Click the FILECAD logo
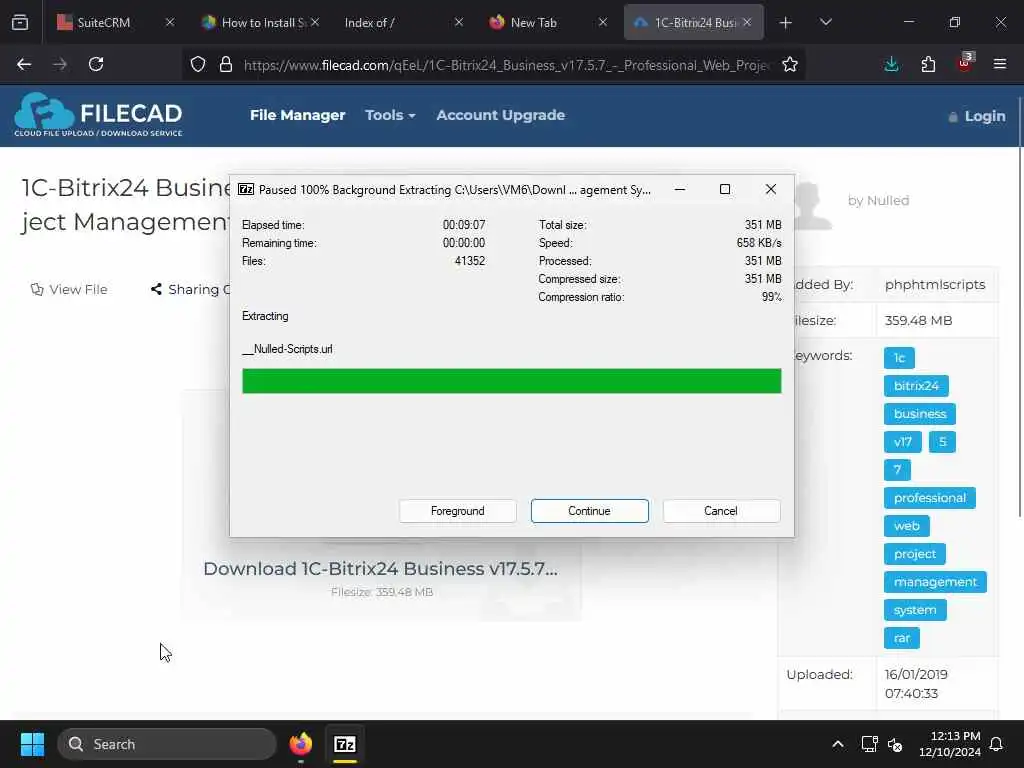Viewport: 1024px width, 768px height. 98,115
